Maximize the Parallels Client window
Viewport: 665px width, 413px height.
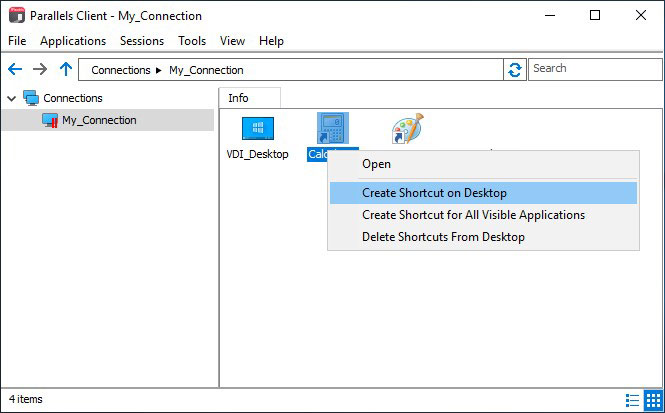(595, 16)
